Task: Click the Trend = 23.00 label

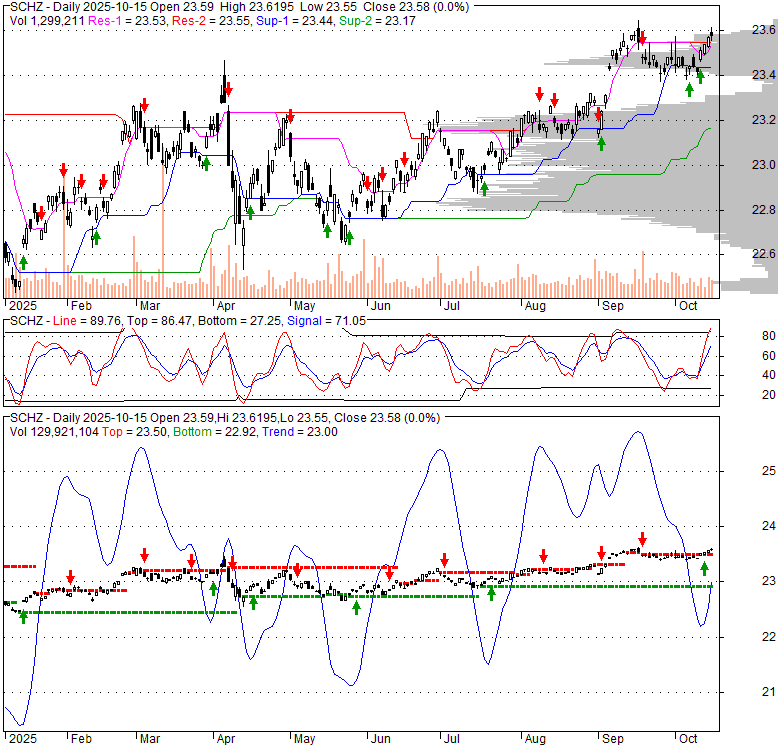Action: click(300, 432)
